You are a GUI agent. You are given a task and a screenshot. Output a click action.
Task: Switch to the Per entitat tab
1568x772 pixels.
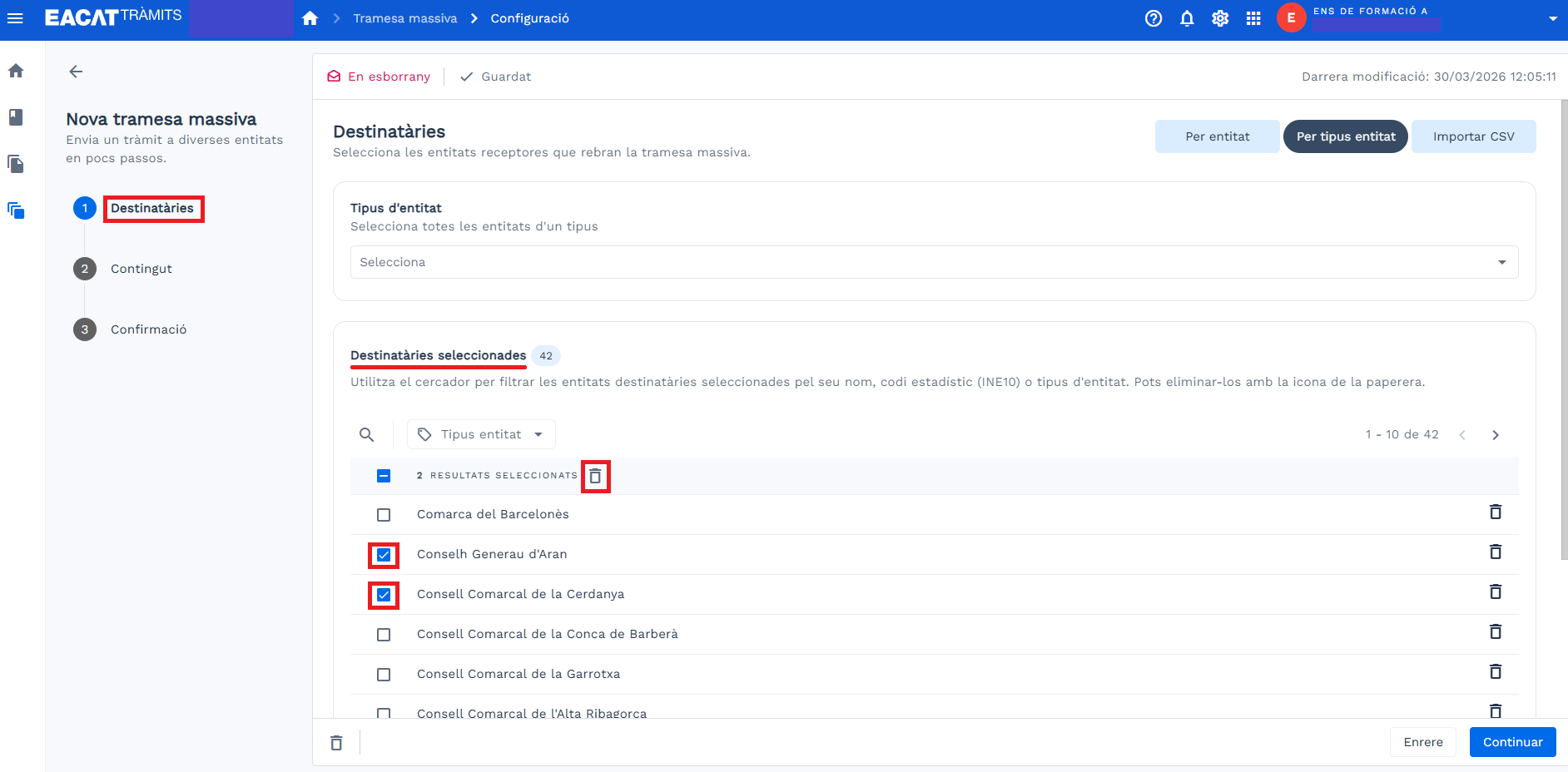(x=1217, y=136)
